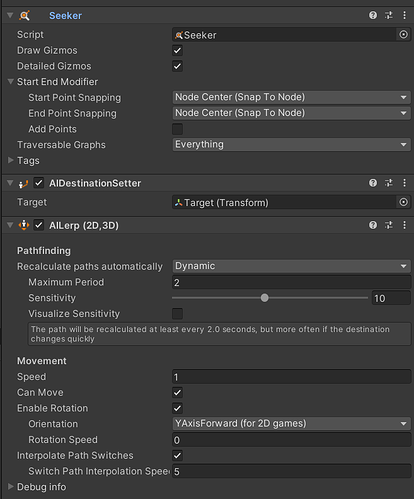Click the Maximum Period input field
This screenshot has width=414, height=499.
[x=291, y=282]
